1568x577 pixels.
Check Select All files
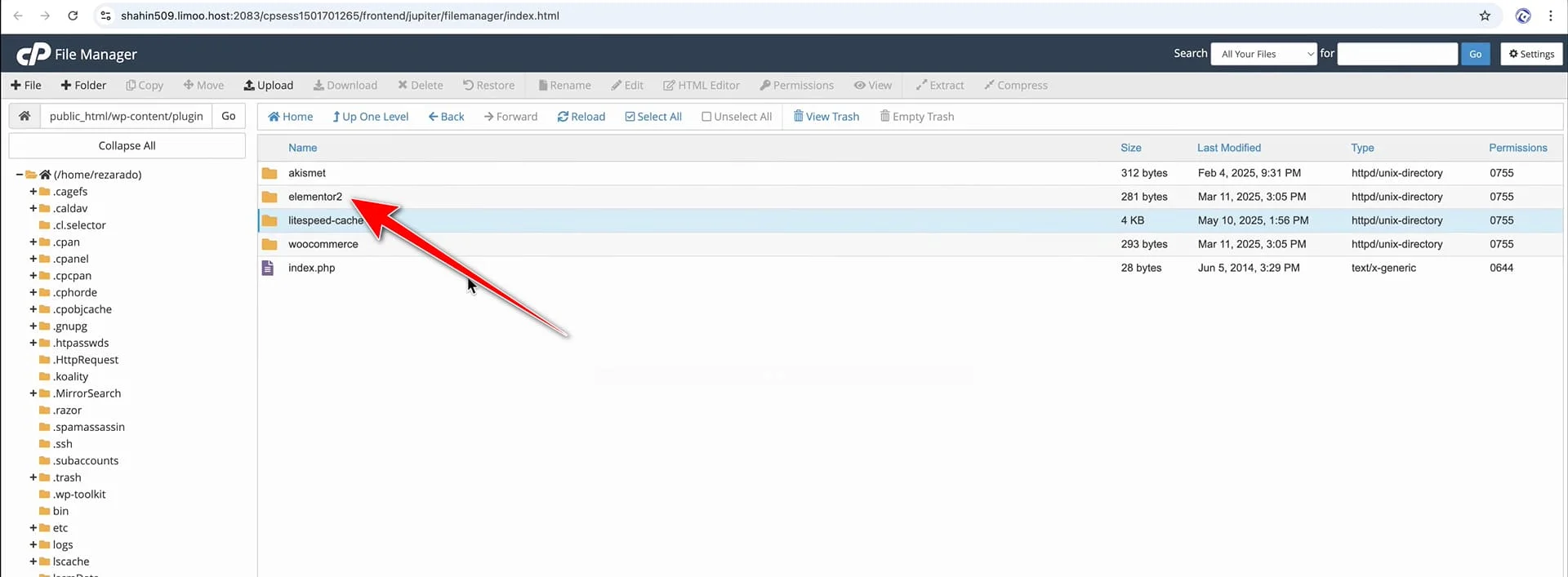click(653, 117)
